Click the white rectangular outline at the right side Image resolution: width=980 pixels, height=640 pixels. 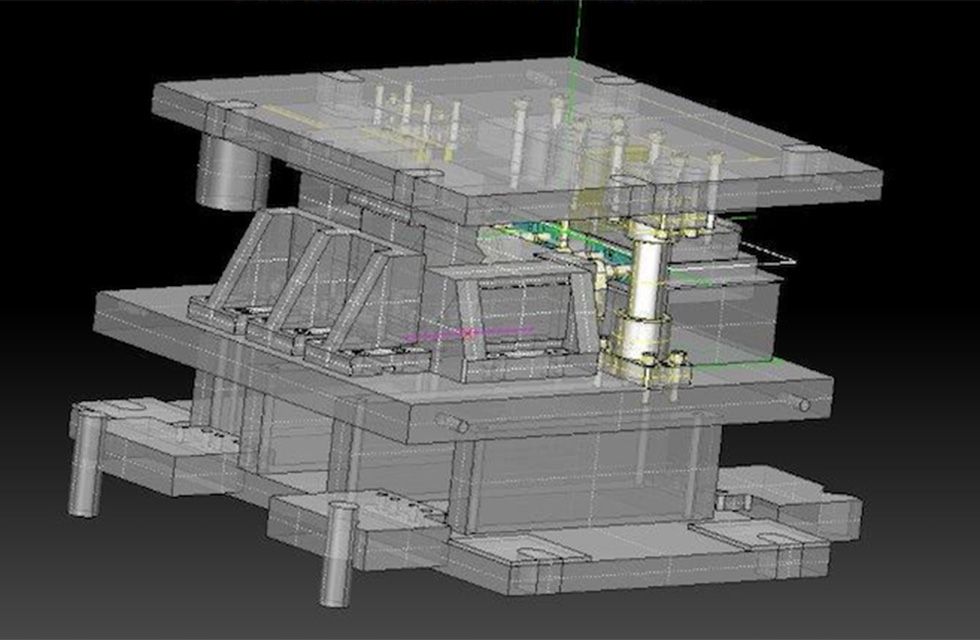tap(770, 258)
